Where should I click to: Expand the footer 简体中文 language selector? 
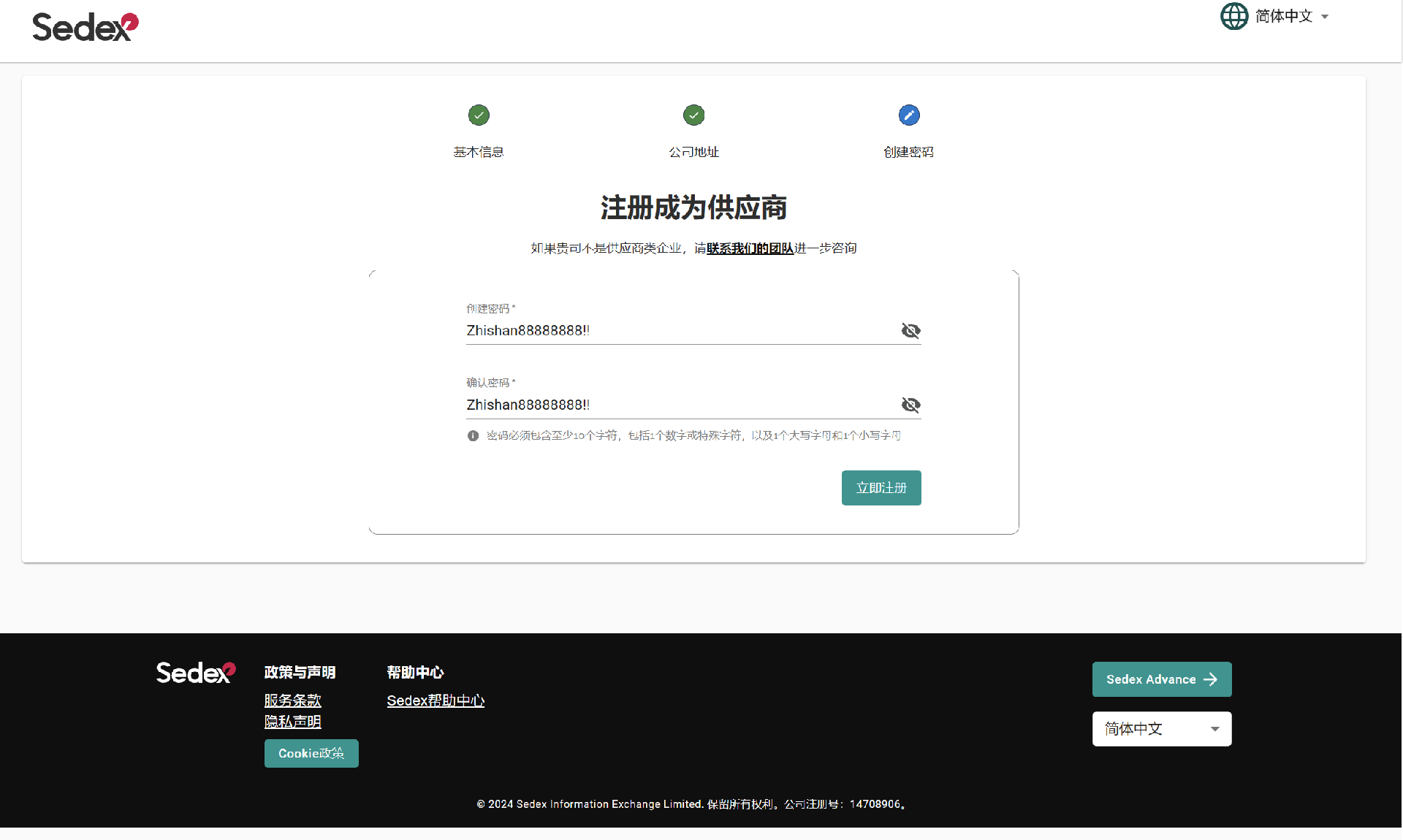tap(1162, 729)
